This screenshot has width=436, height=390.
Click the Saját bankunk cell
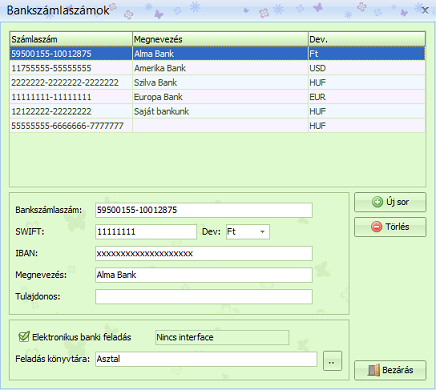click(220, 111)
